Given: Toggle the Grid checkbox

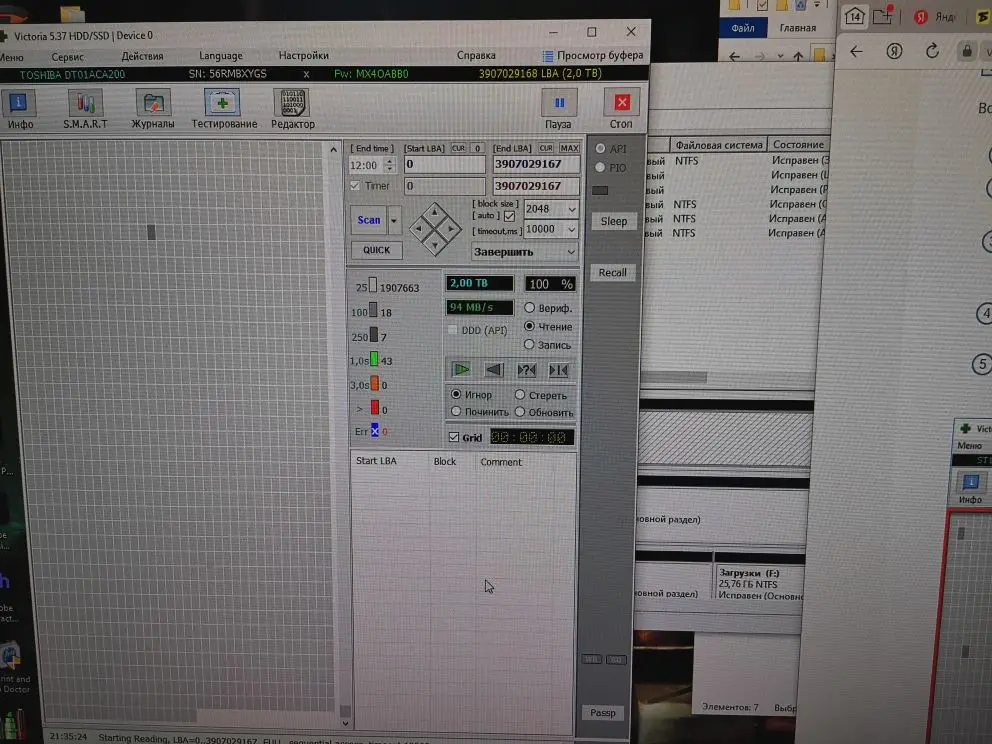Looking at the screenshot, I should click(x=454, y=437).
